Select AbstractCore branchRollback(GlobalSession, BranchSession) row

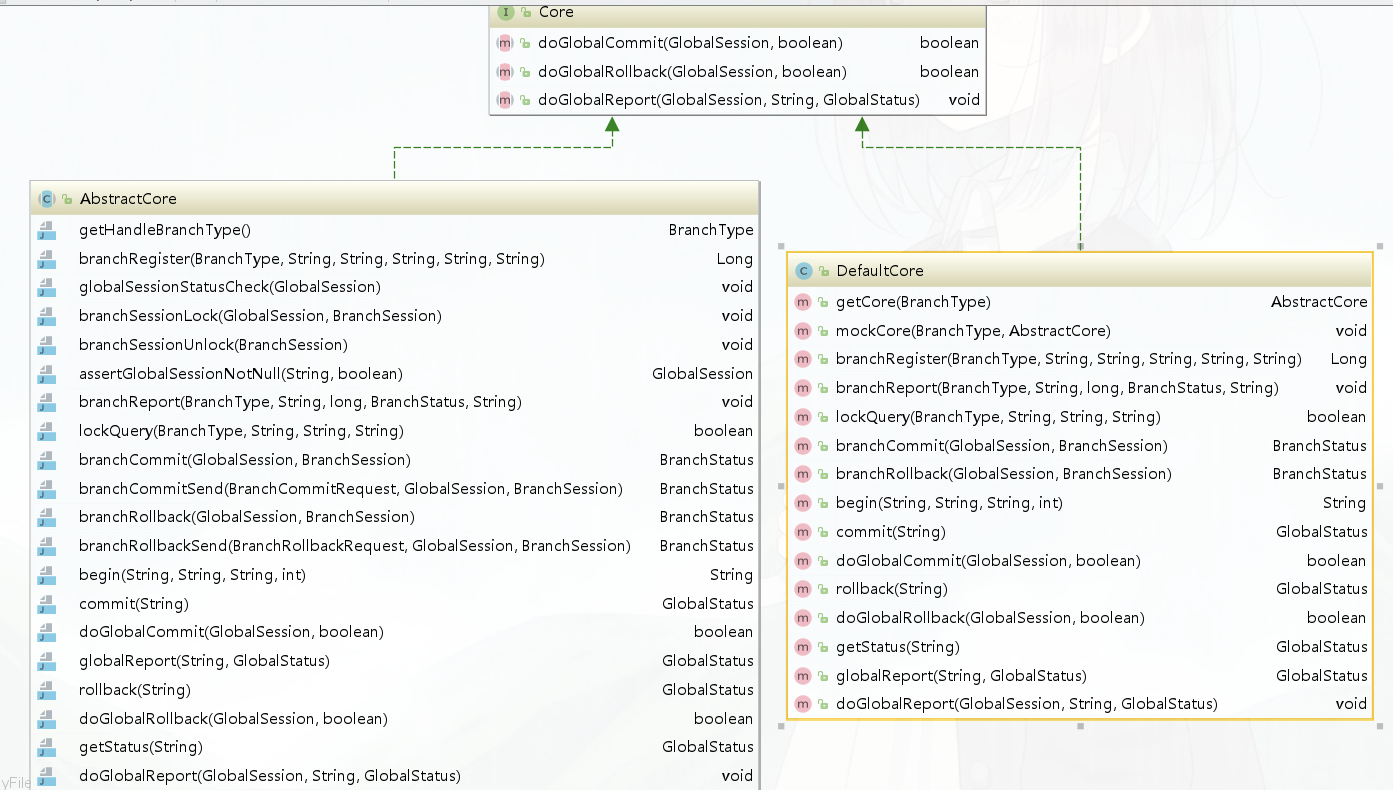point(395,517)
